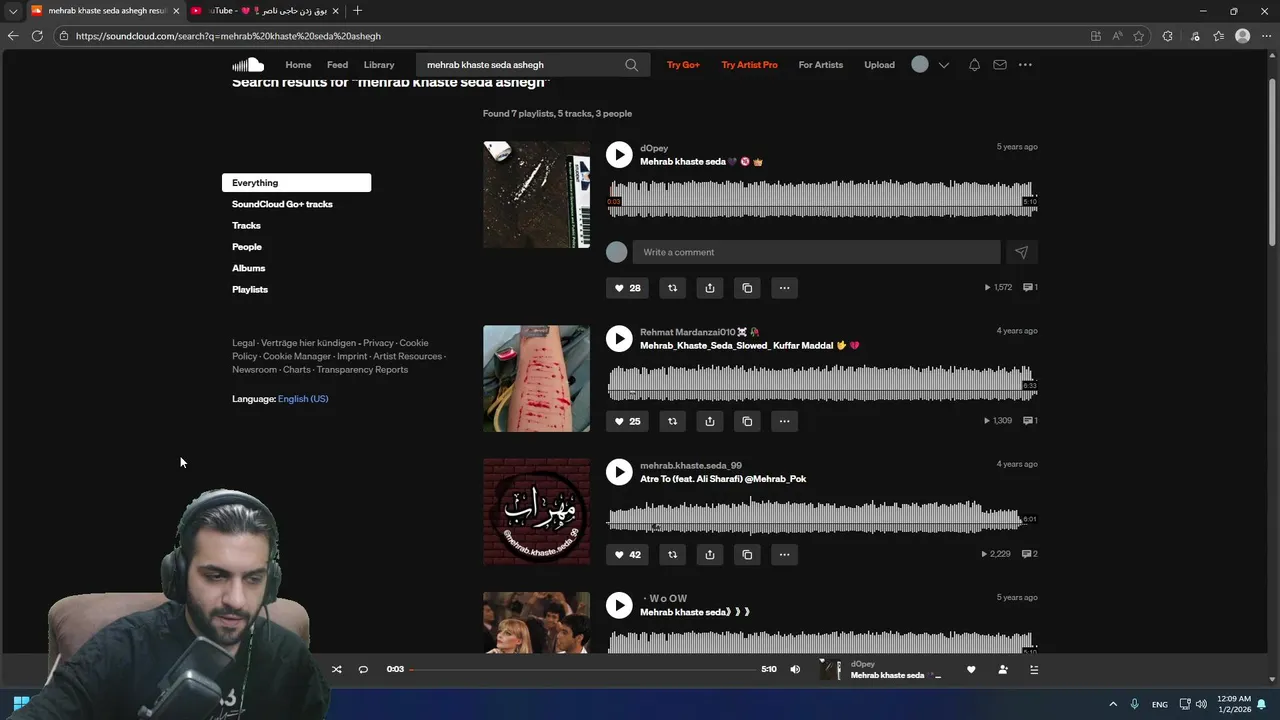Like the currently playing track in player bar

pos(971,670)
